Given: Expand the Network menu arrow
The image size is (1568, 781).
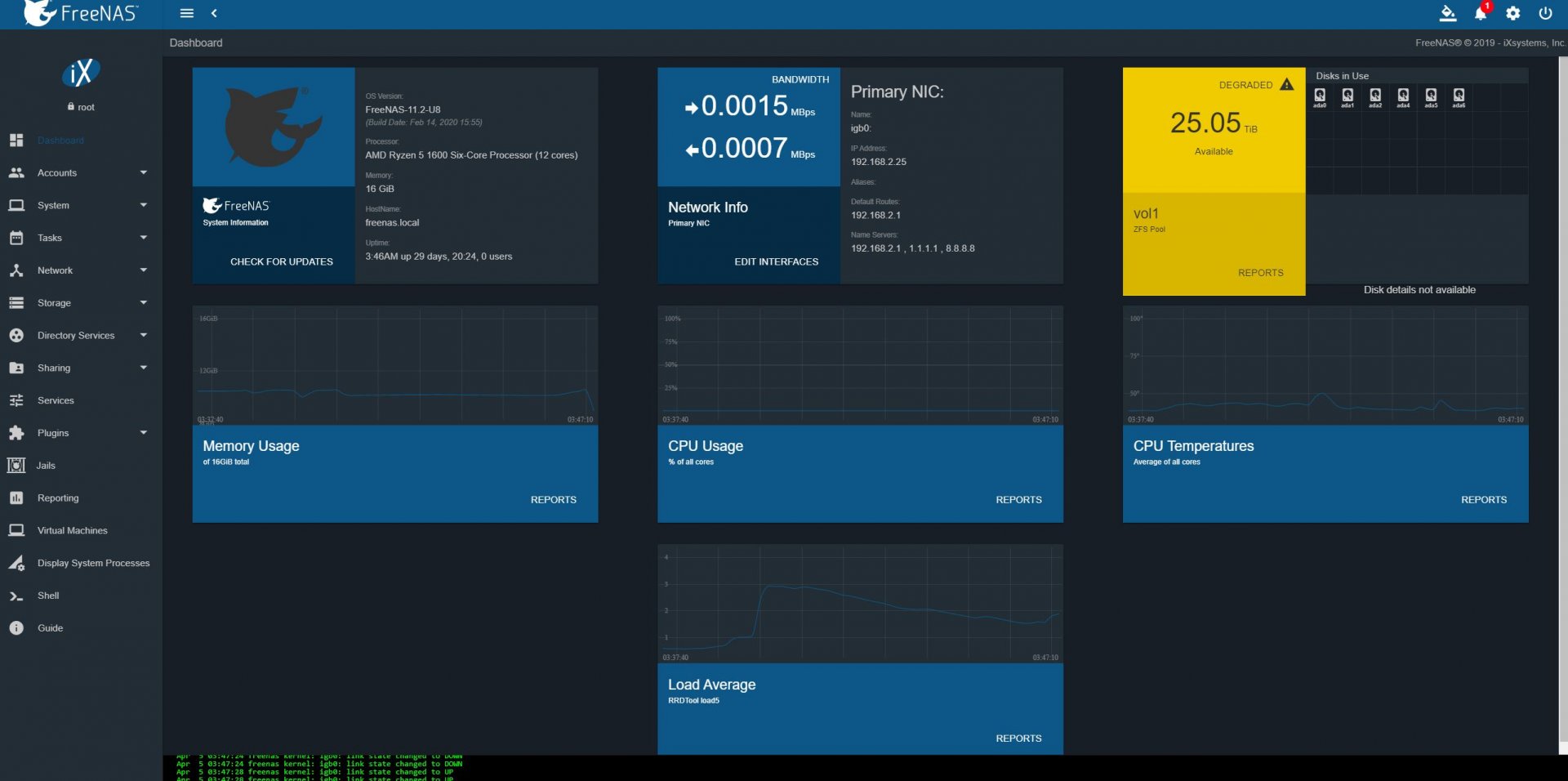Looking at the screenshot, I should (144, 270).
